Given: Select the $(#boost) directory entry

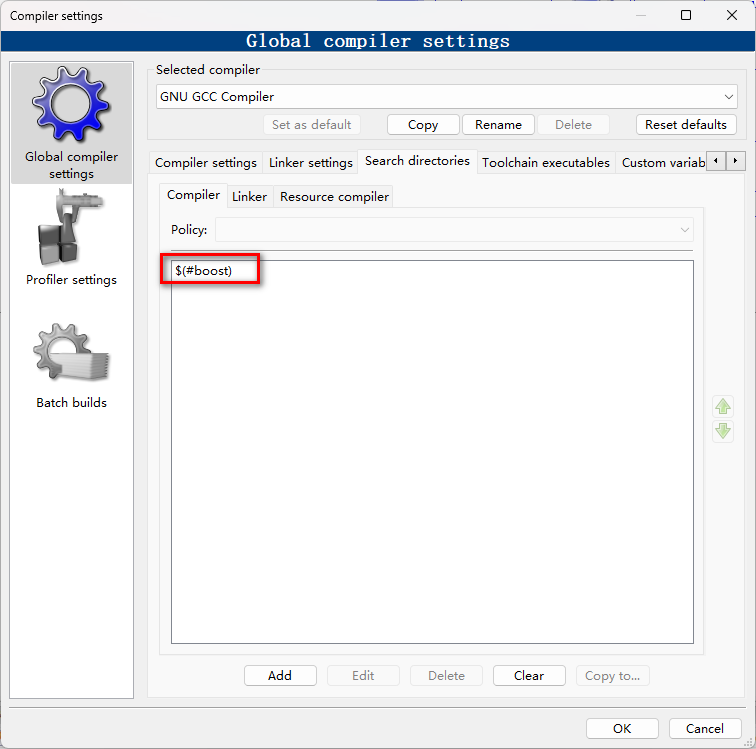Looking at the screenshot, I should (203, 271).
